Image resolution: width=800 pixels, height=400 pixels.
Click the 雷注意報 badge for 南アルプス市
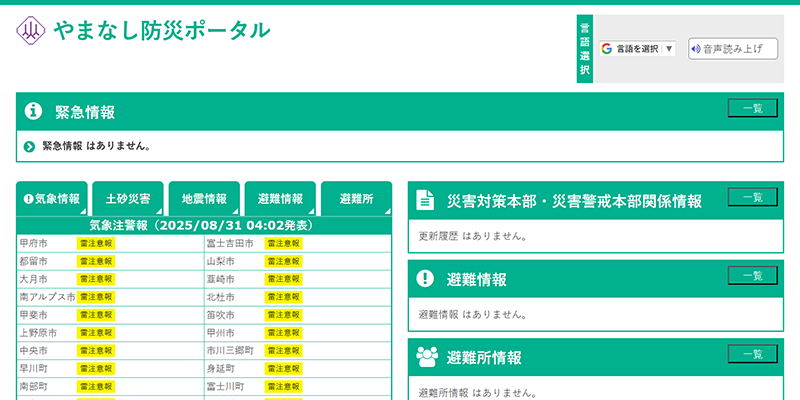96,297
